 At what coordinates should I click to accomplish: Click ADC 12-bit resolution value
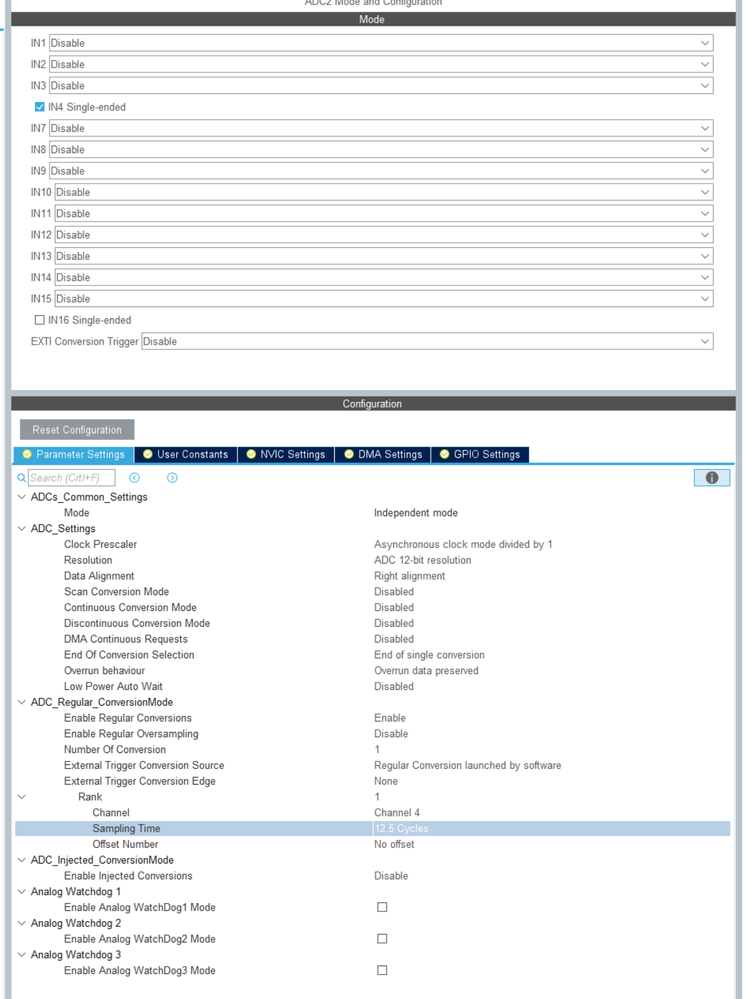tap(422, 561)
